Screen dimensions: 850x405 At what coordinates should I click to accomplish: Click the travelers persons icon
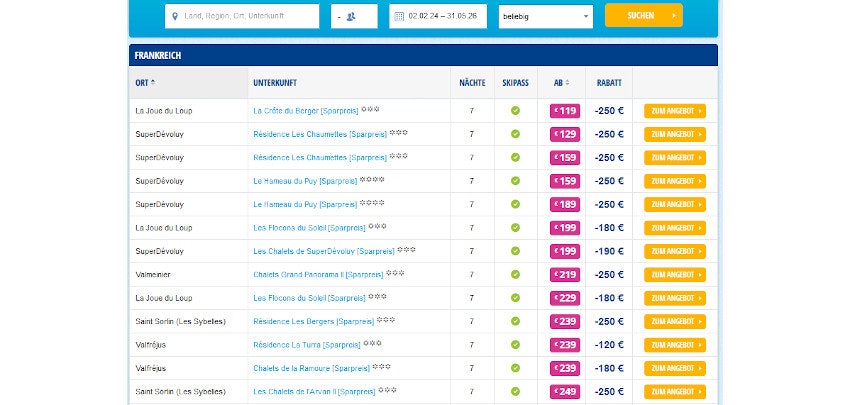click(351, 17)
